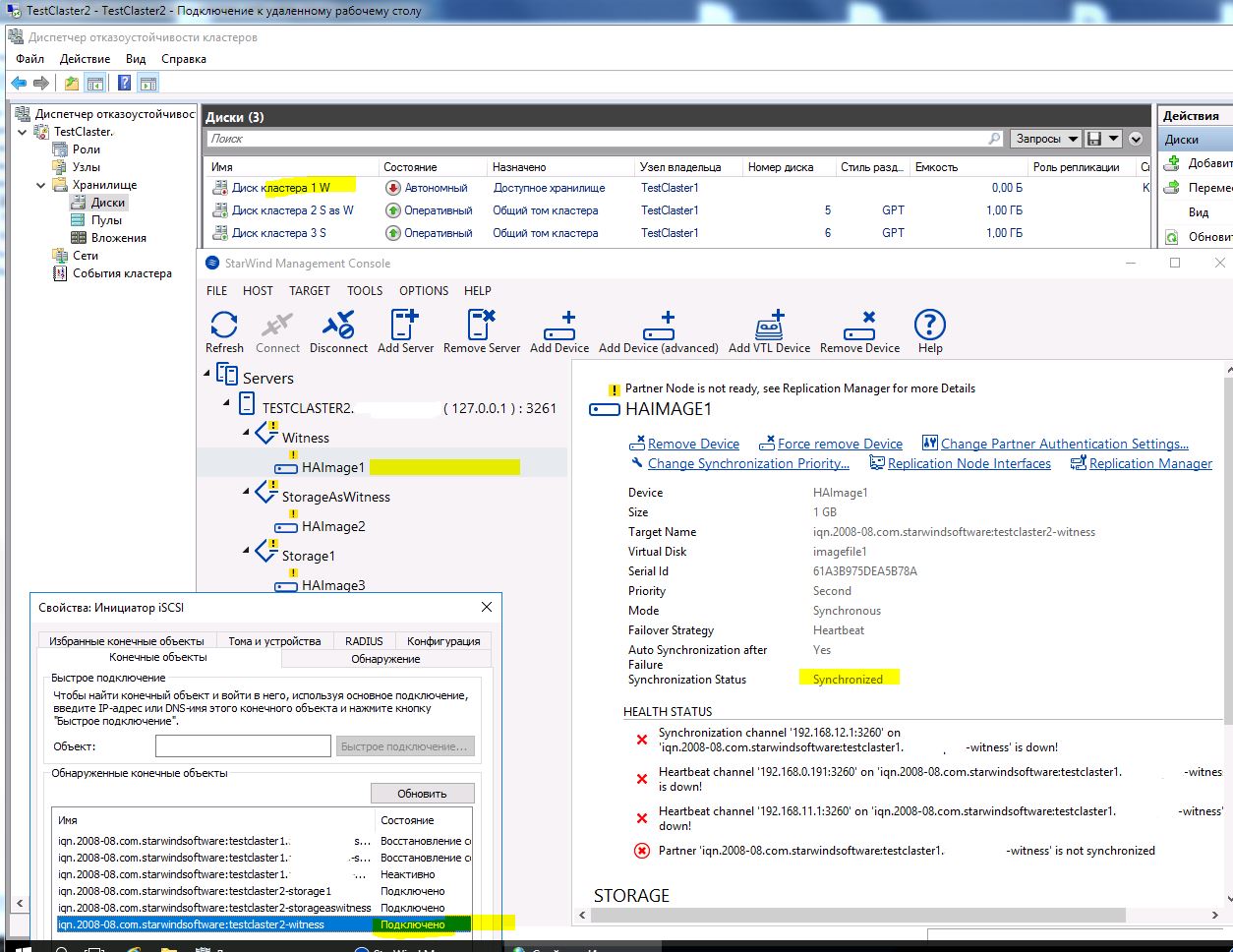This screenshot has width=1233, height=952.
Task: Toggle the console tree pane icon
Action: (x=94, y=84)
